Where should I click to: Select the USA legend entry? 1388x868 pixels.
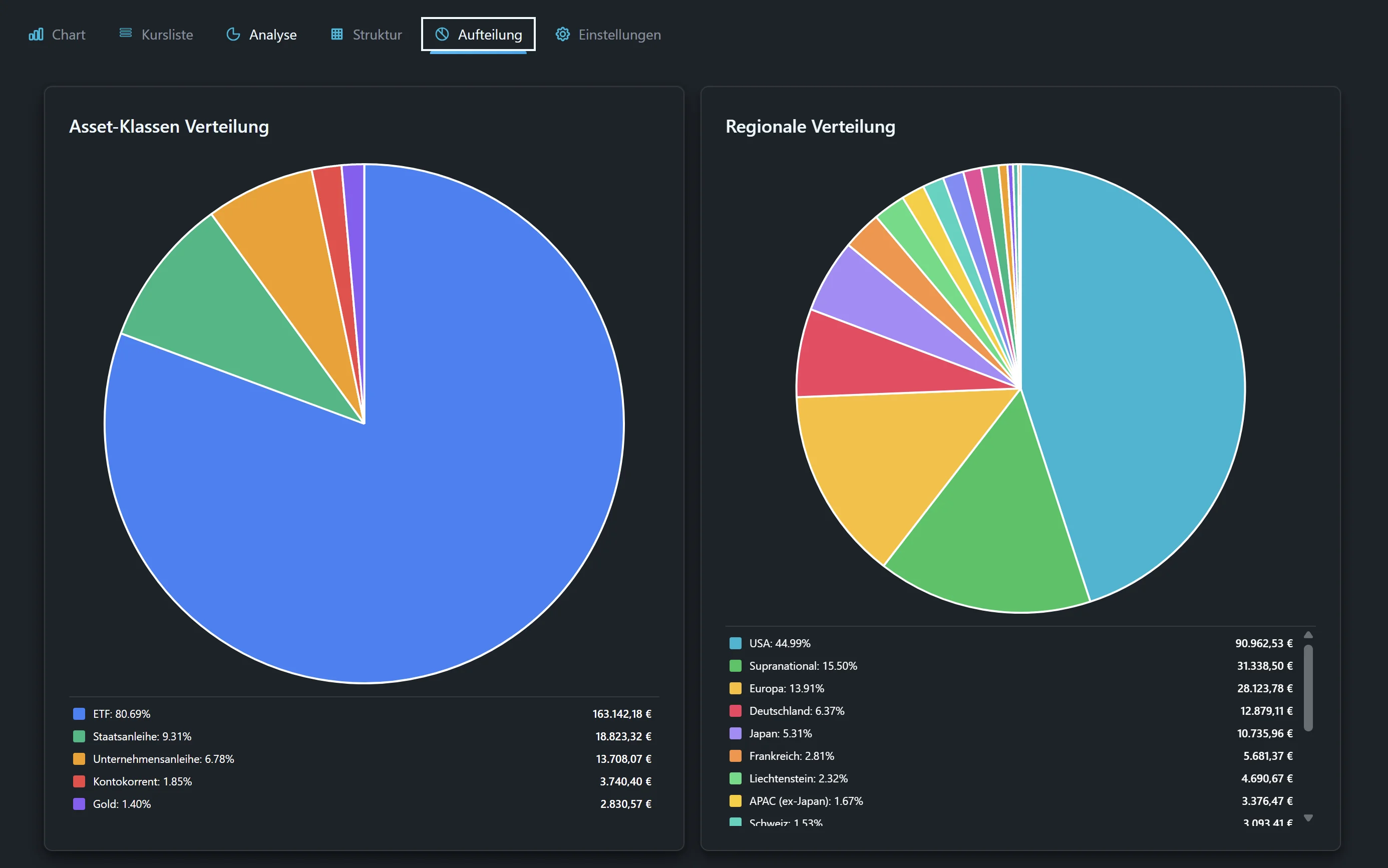(779, 643)
